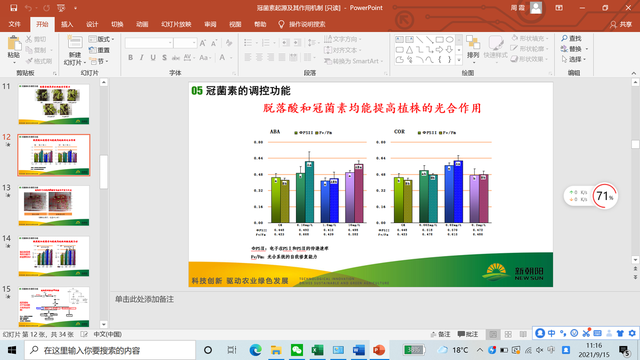Switch to the Animations (动画) tab
640x360 pixels.
[142, 24]
